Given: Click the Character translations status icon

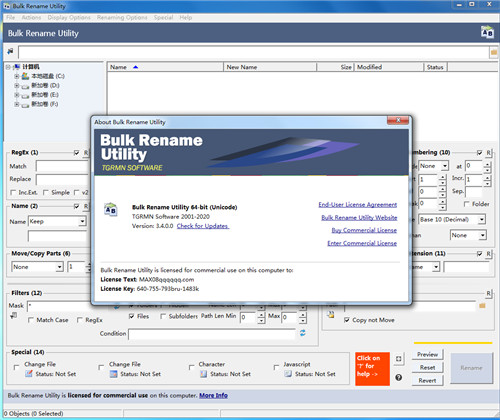Looking at the screenshot, I should click(203, 374).
